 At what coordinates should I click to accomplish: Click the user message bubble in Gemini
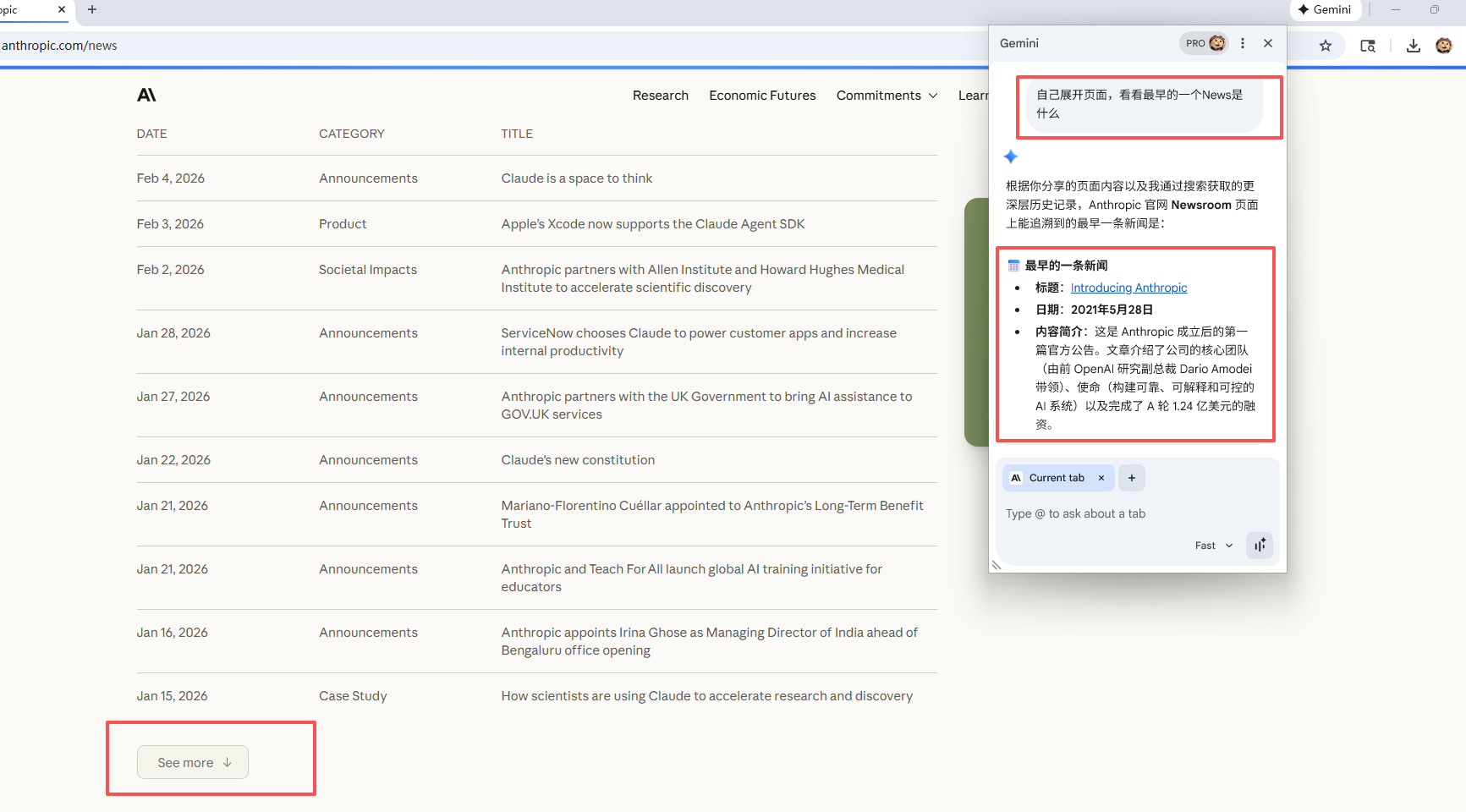1144,104
